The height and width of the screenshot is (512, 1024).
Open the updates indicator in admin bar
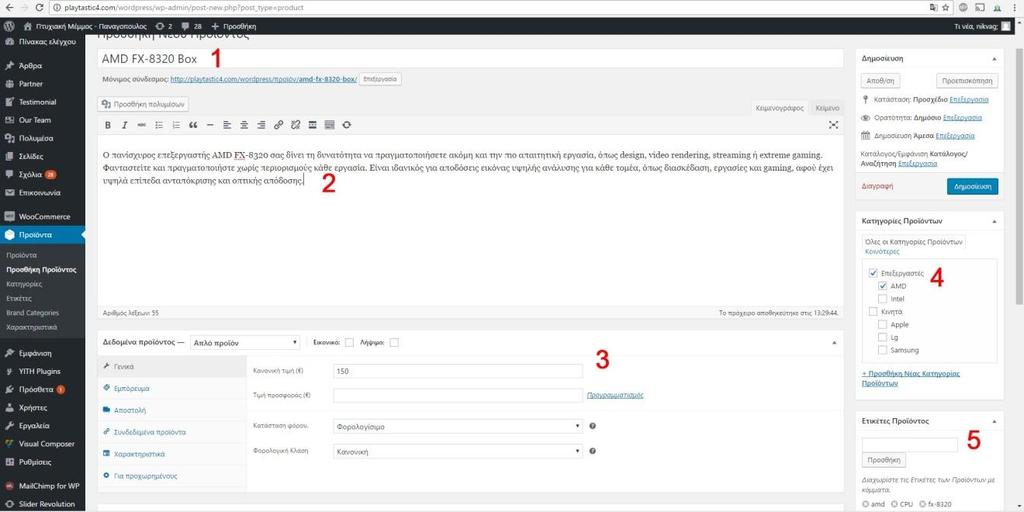pyautogui.click(x=164, y=27)
